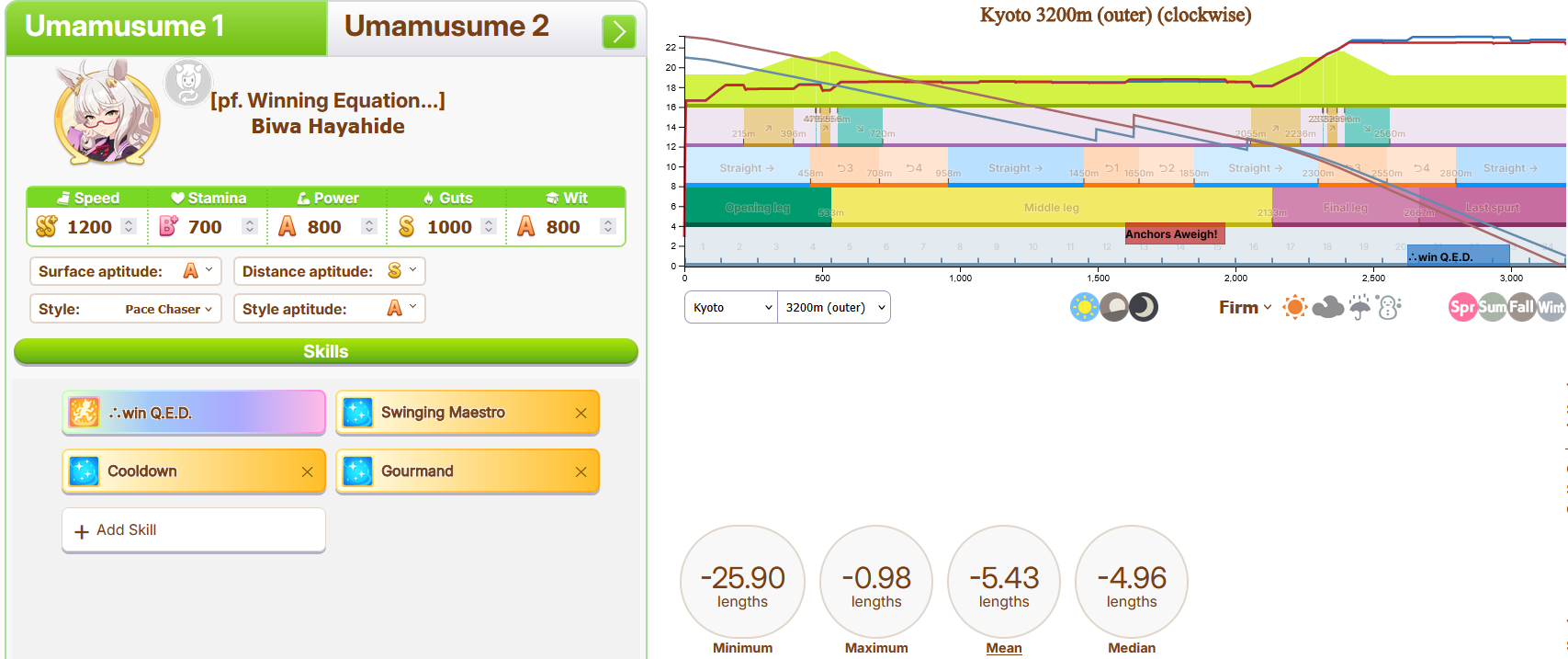1568x659 pixels.
Task: Select Spring season toggle
Action: click(1463, 307)
